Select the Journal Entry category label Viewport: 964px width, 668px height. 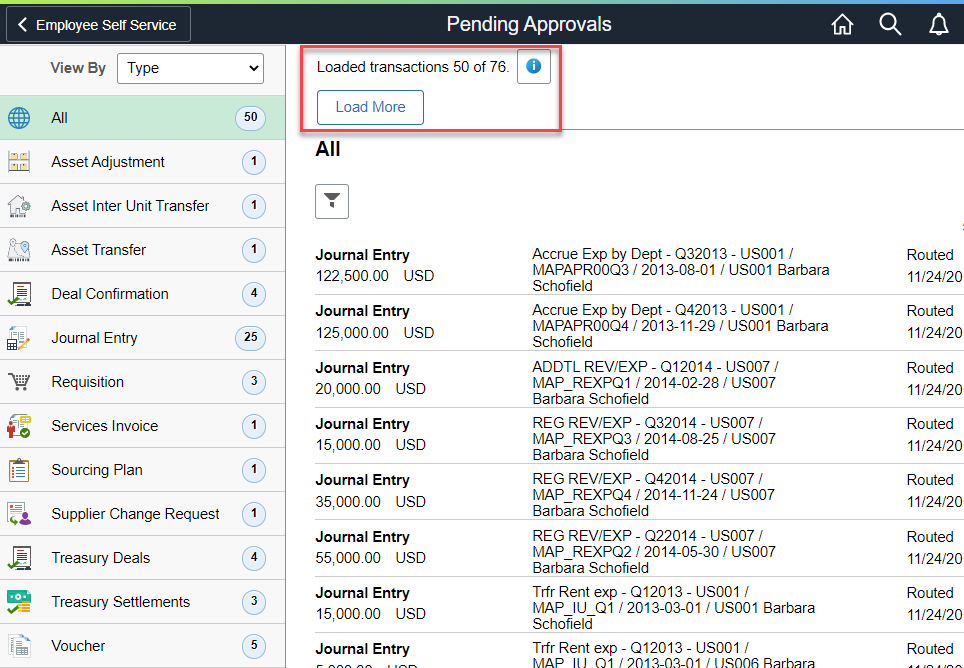pyautogui.click(x=95, y=338)
